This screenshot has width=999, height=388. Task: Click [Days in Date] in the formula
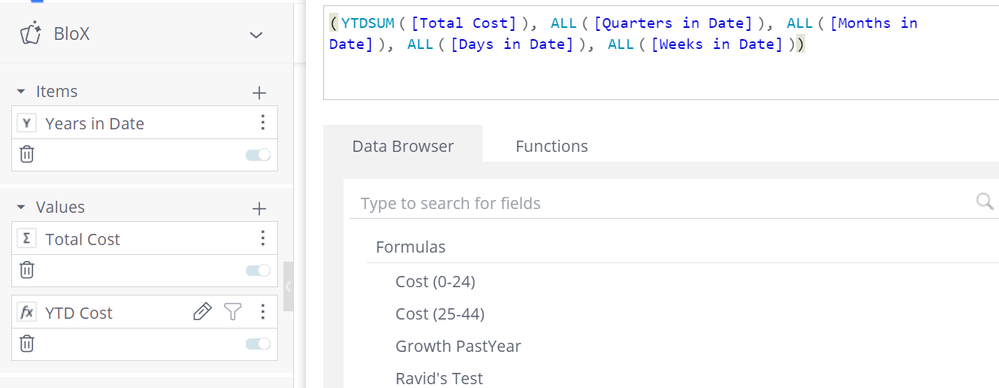[x=512, y=45]
